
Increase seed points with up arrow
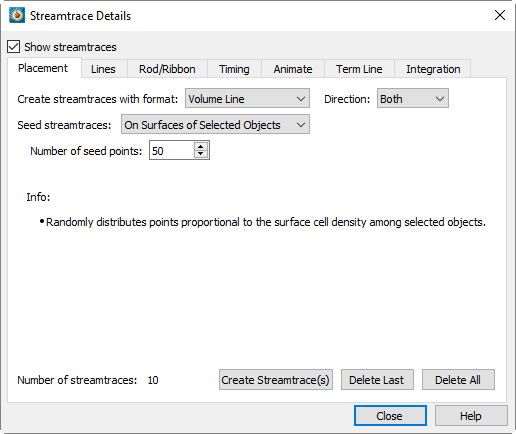click(200, 147)
